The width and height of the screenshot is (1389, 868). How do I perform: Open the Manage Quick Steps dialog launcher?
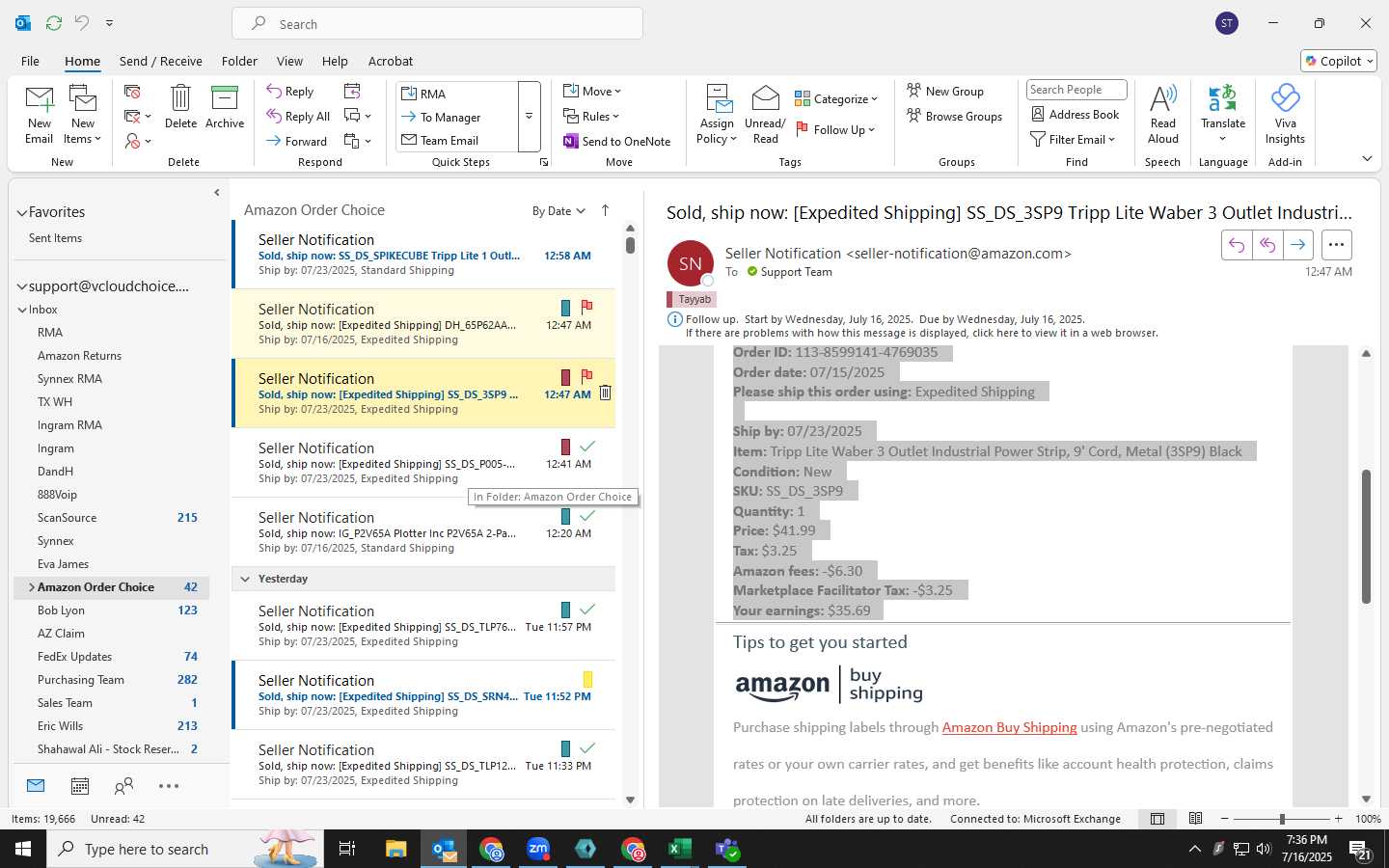544,162
